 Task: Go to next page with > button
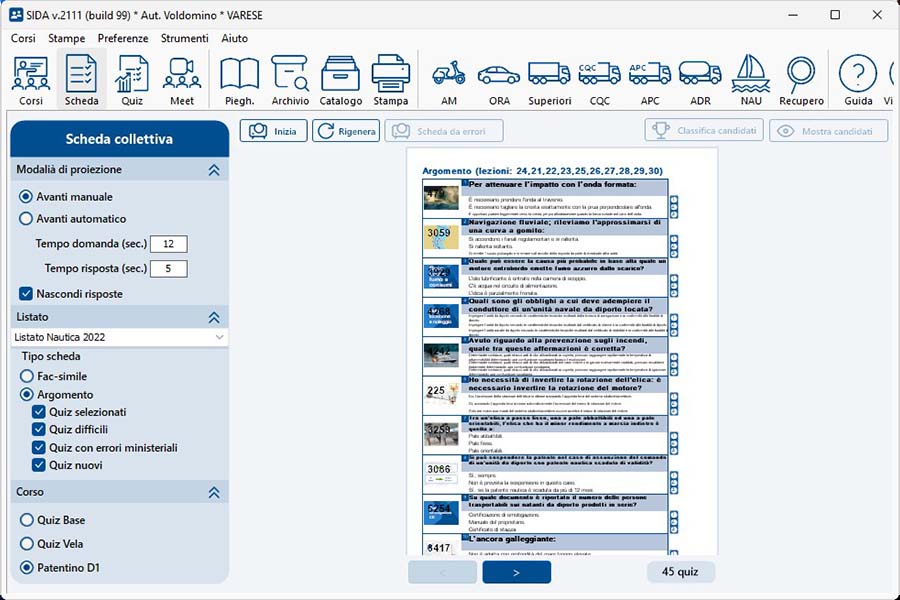point(516,572)
